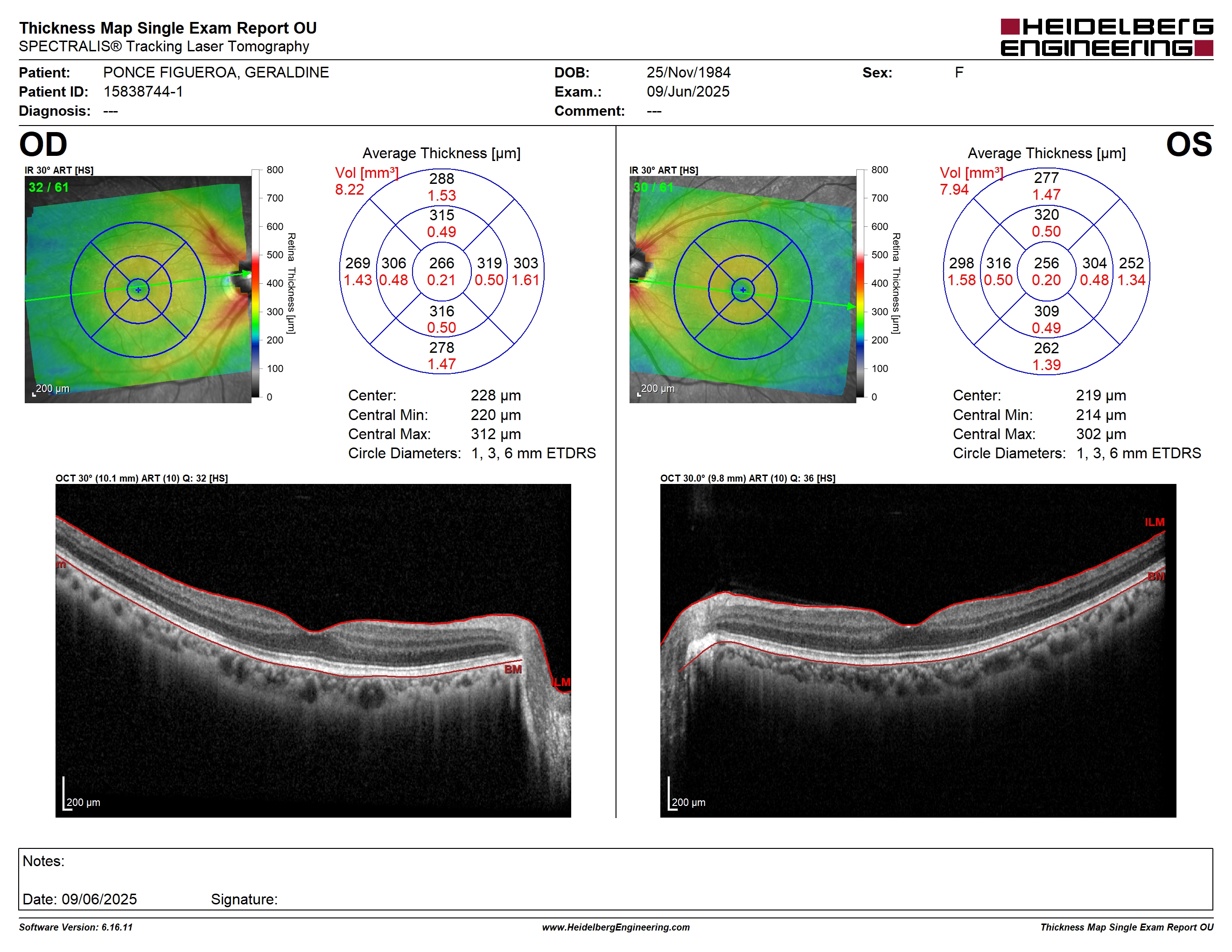
Task: Click the patient name PONCE FIGUEROA, GERALDINE
Action: coord(216,72)
